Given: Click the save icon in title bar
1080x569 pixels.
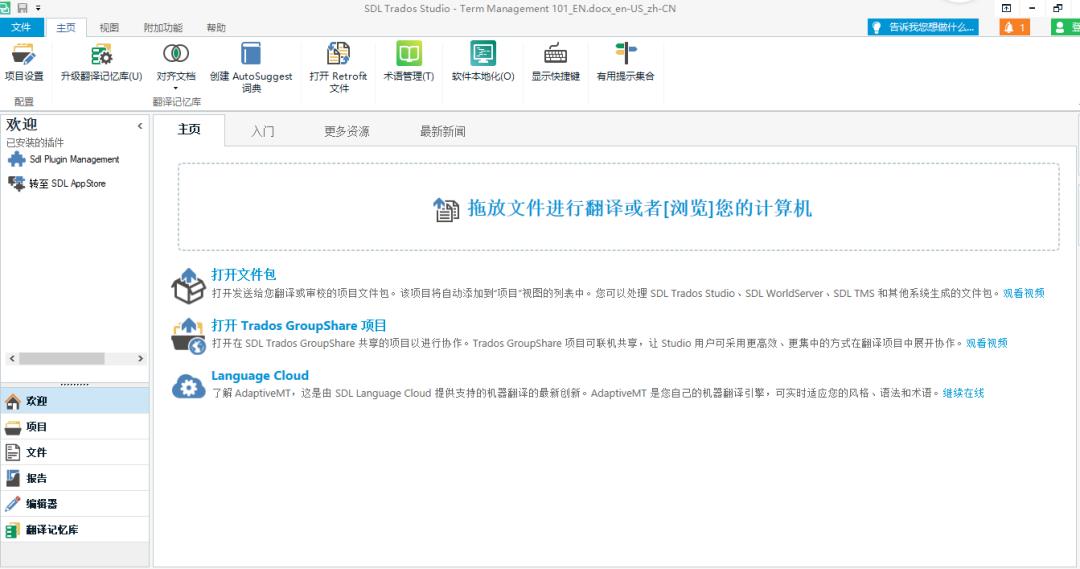Looking at the screenshot, I should (x=22, y=8).
